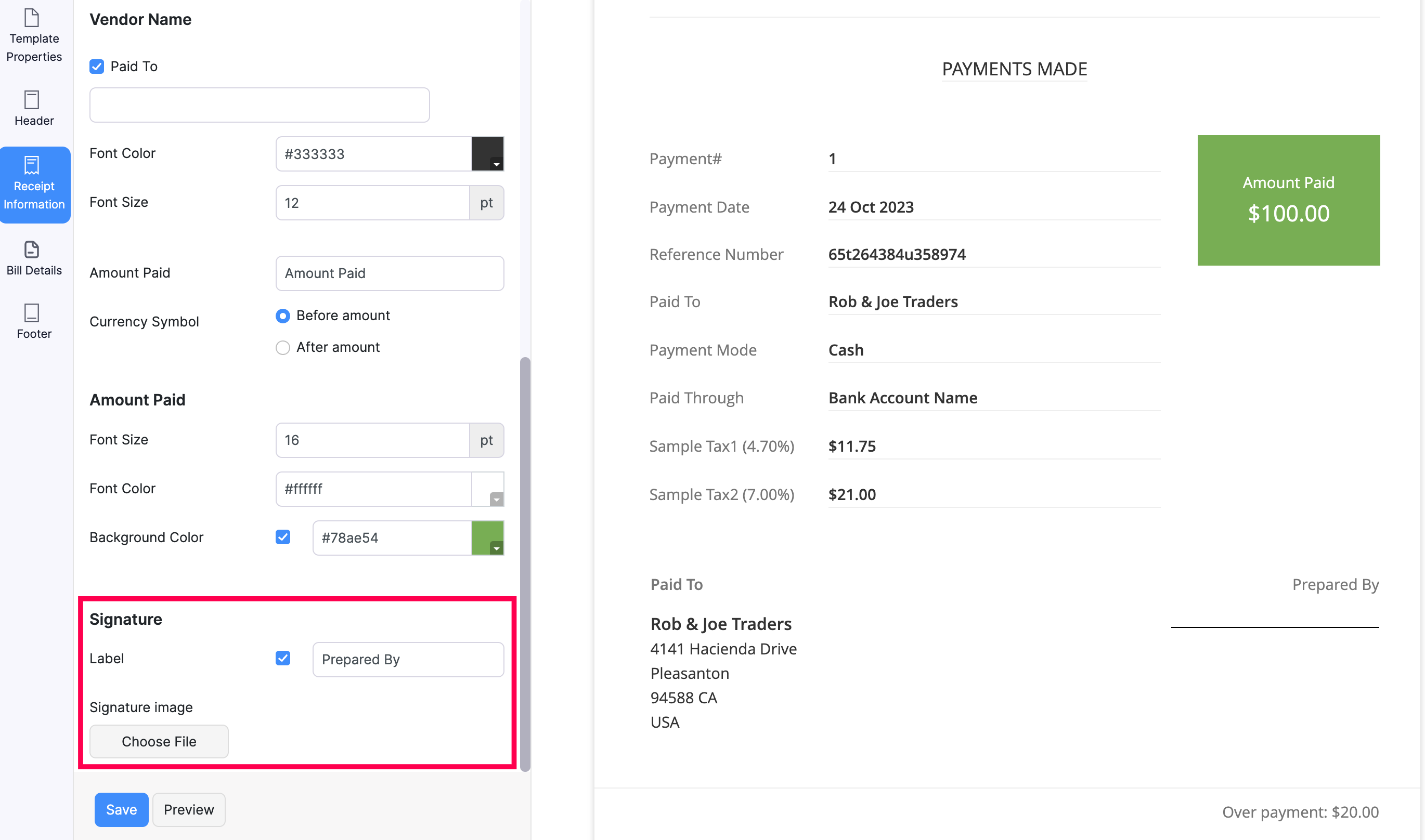
Task: Open the background color dropdown arrow
Action: click(496, 547)
